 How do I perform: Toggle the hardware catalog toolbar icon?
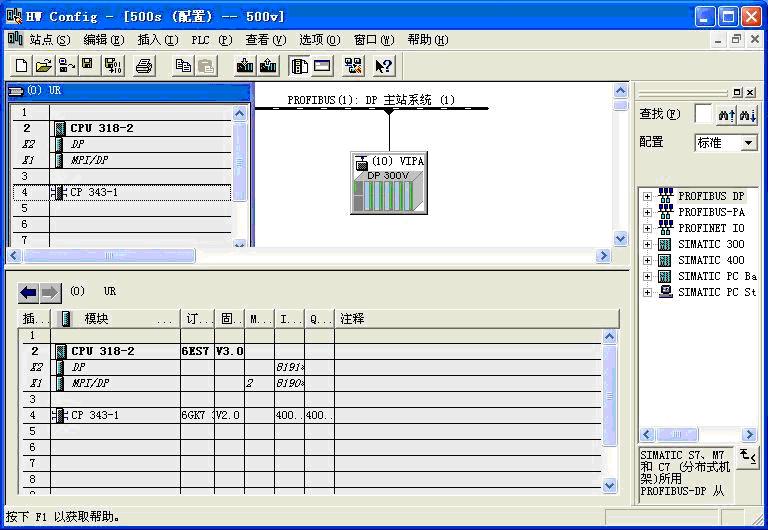tap(299, 66)
